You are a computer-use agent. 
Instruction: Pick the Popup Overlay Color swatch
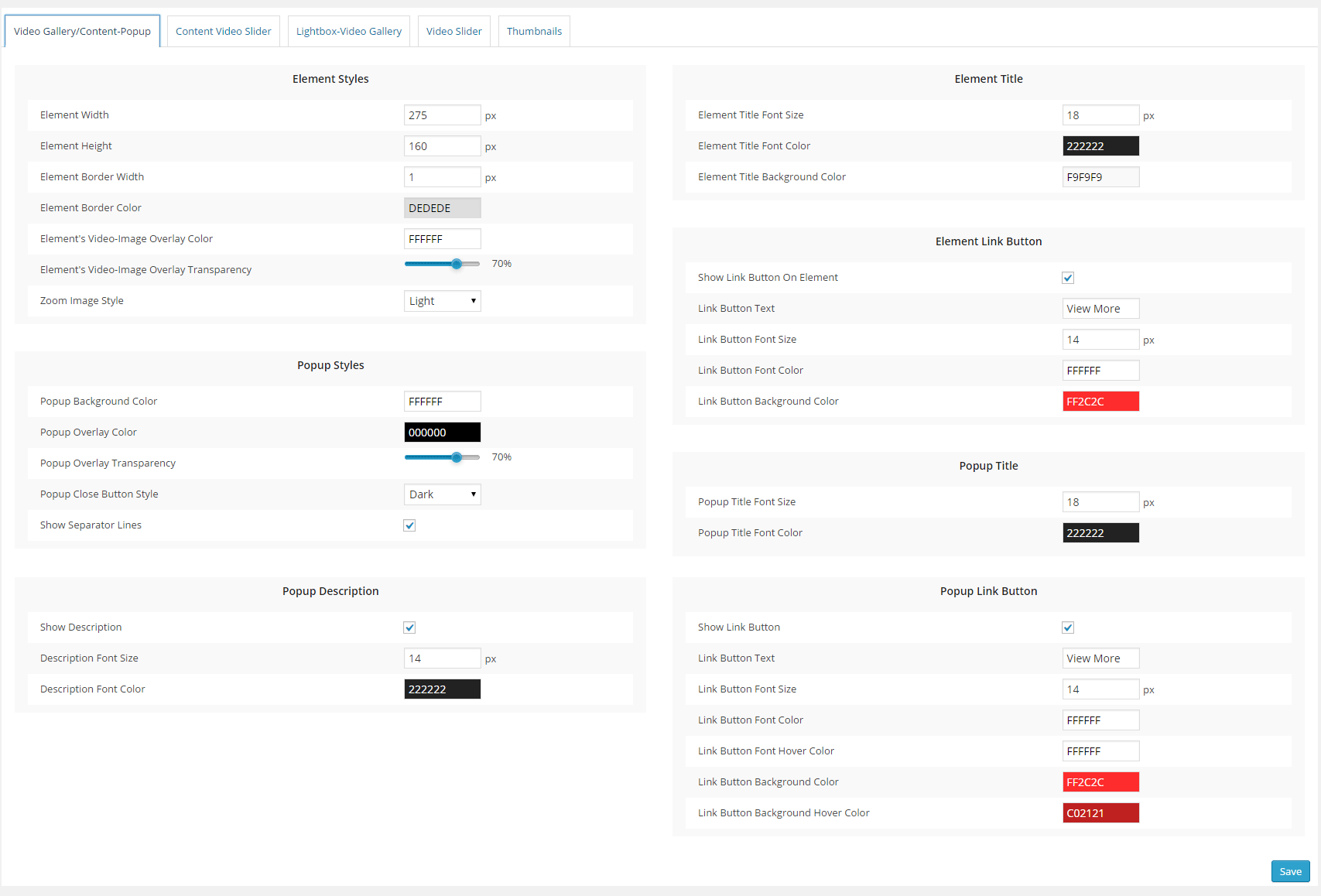click(x=442, y=433)
